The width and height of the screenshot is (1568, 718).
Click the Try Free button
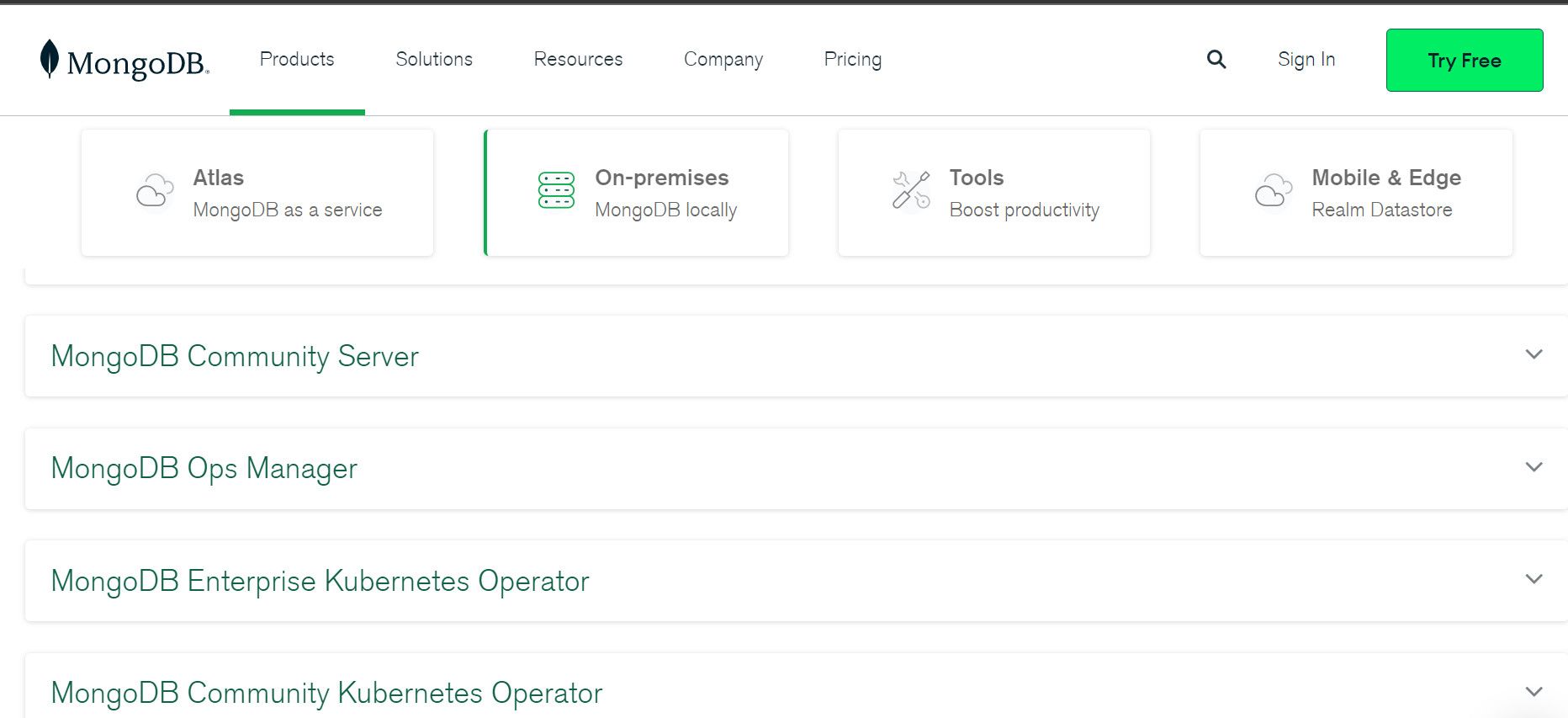[1465, 61]
